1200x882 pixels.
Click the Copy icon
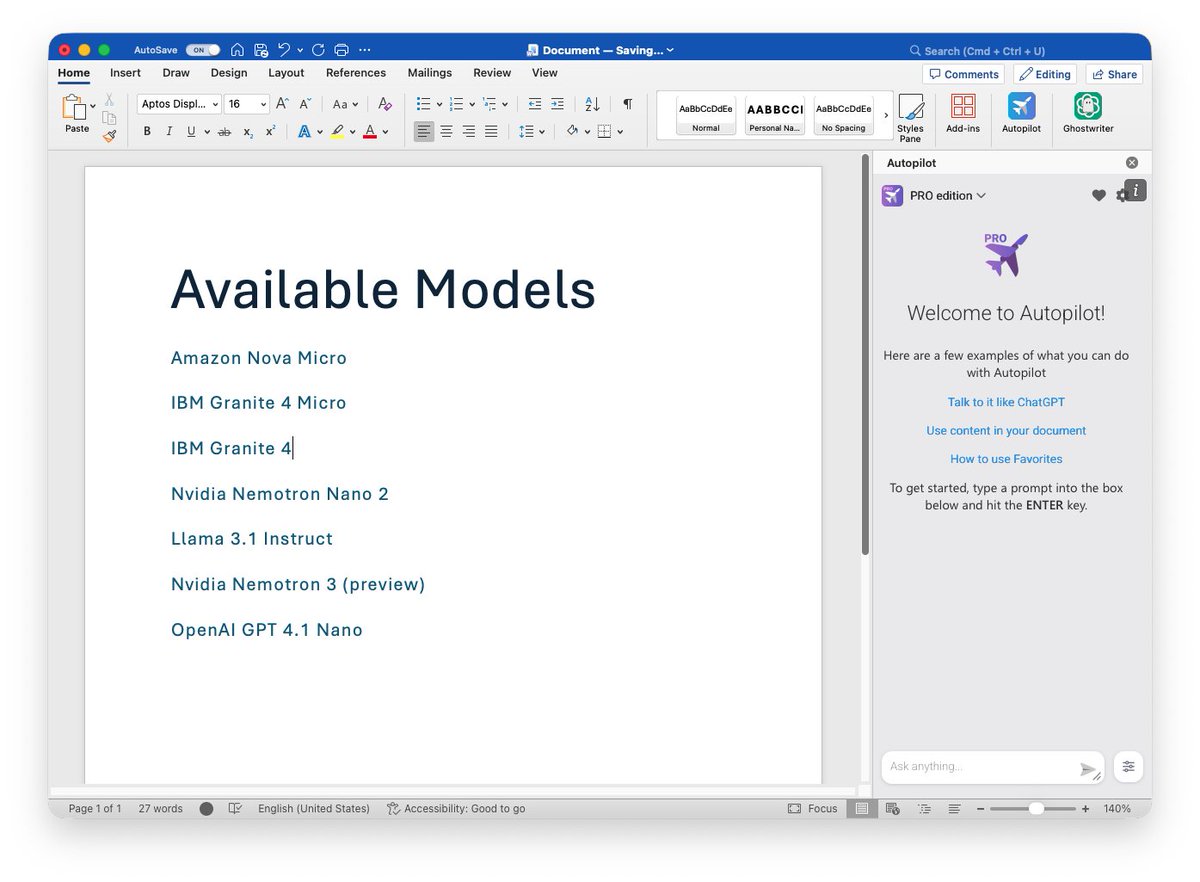[x=109, y=118]
